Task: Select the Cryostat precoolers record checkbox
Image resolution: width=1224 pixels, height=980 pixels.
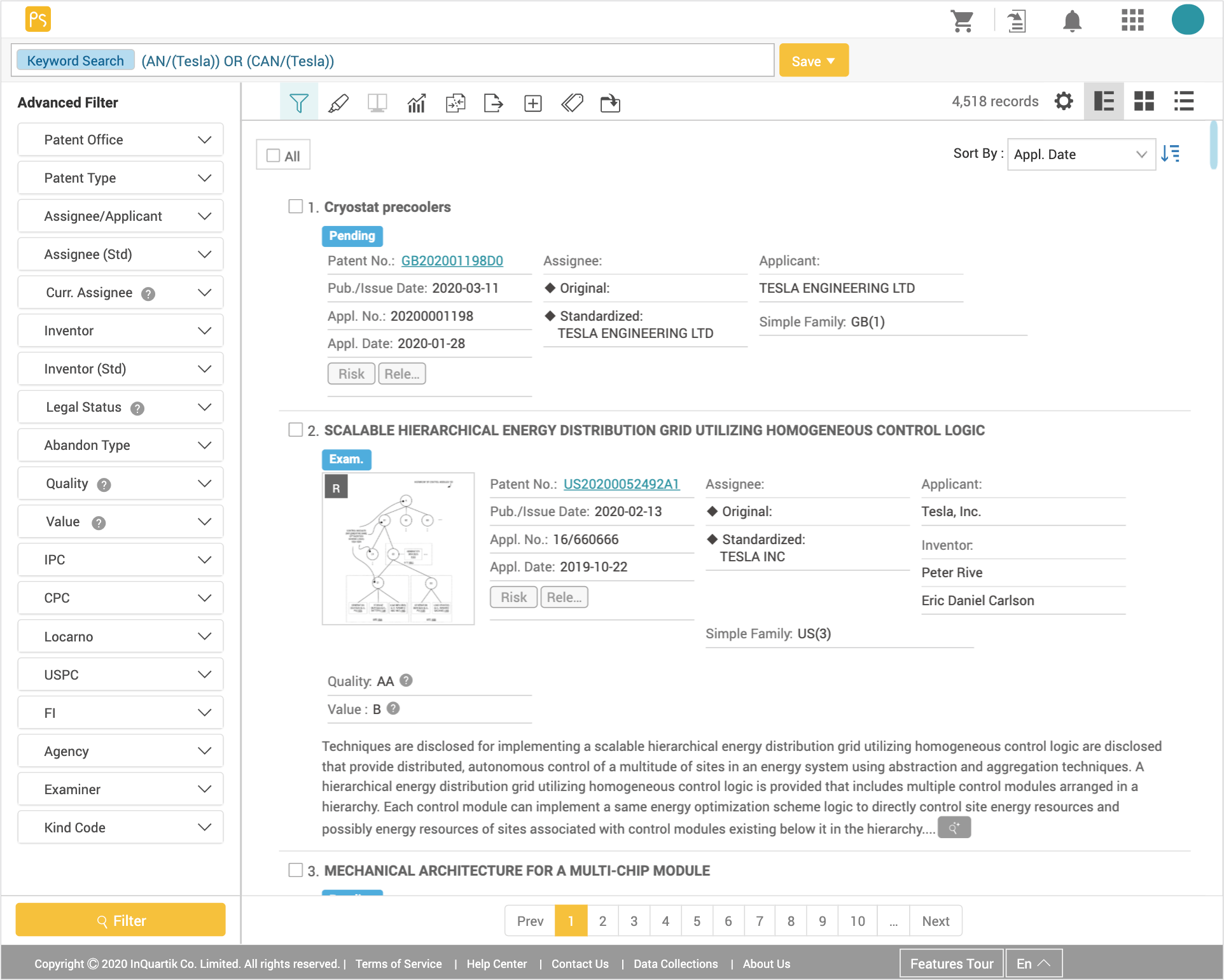Action: point(295,206)
